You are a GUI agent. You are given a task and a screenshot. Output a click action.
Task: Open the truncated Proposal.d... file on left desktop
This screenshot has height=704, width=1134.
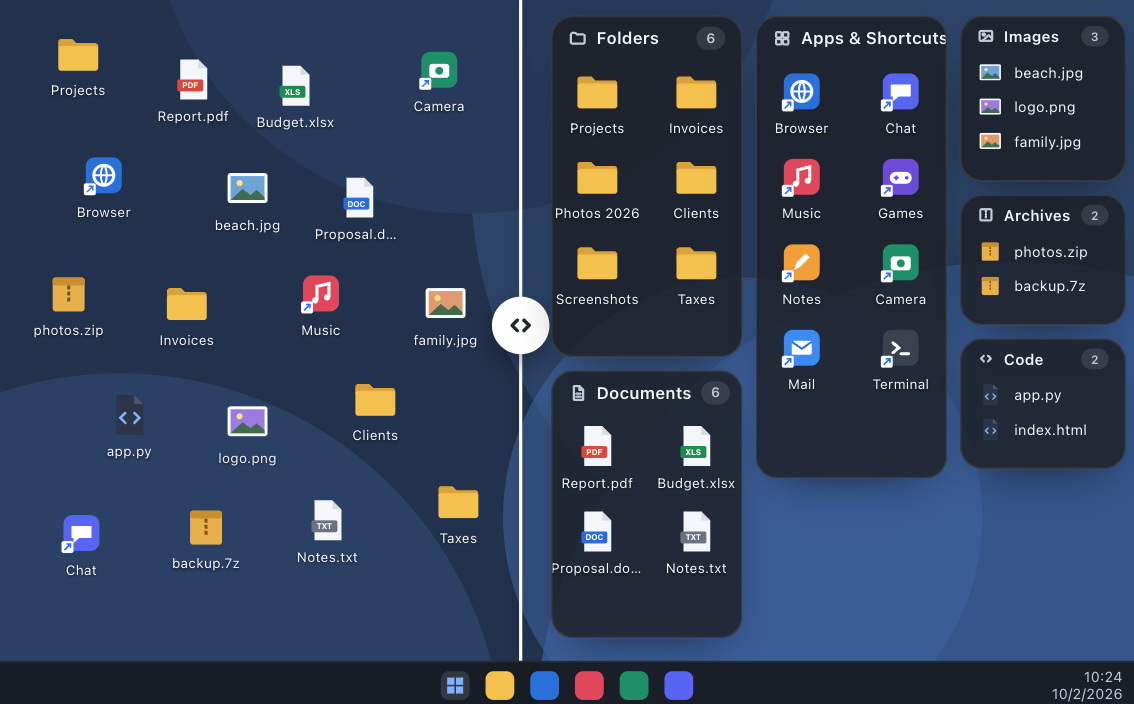pyautogui.click(x=355, y=208)
